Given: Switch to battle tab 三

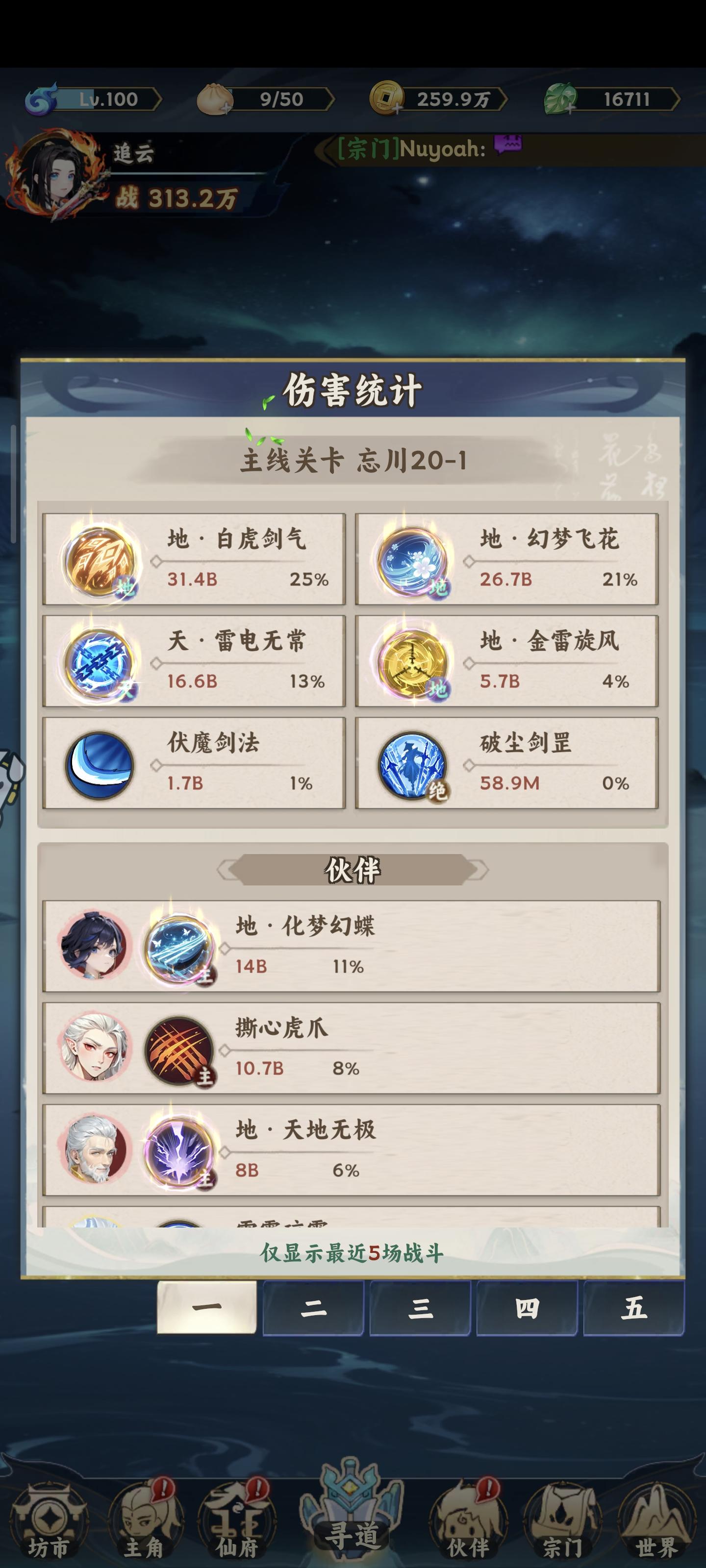Looking at the screenshot, I should click(420, 1307).
